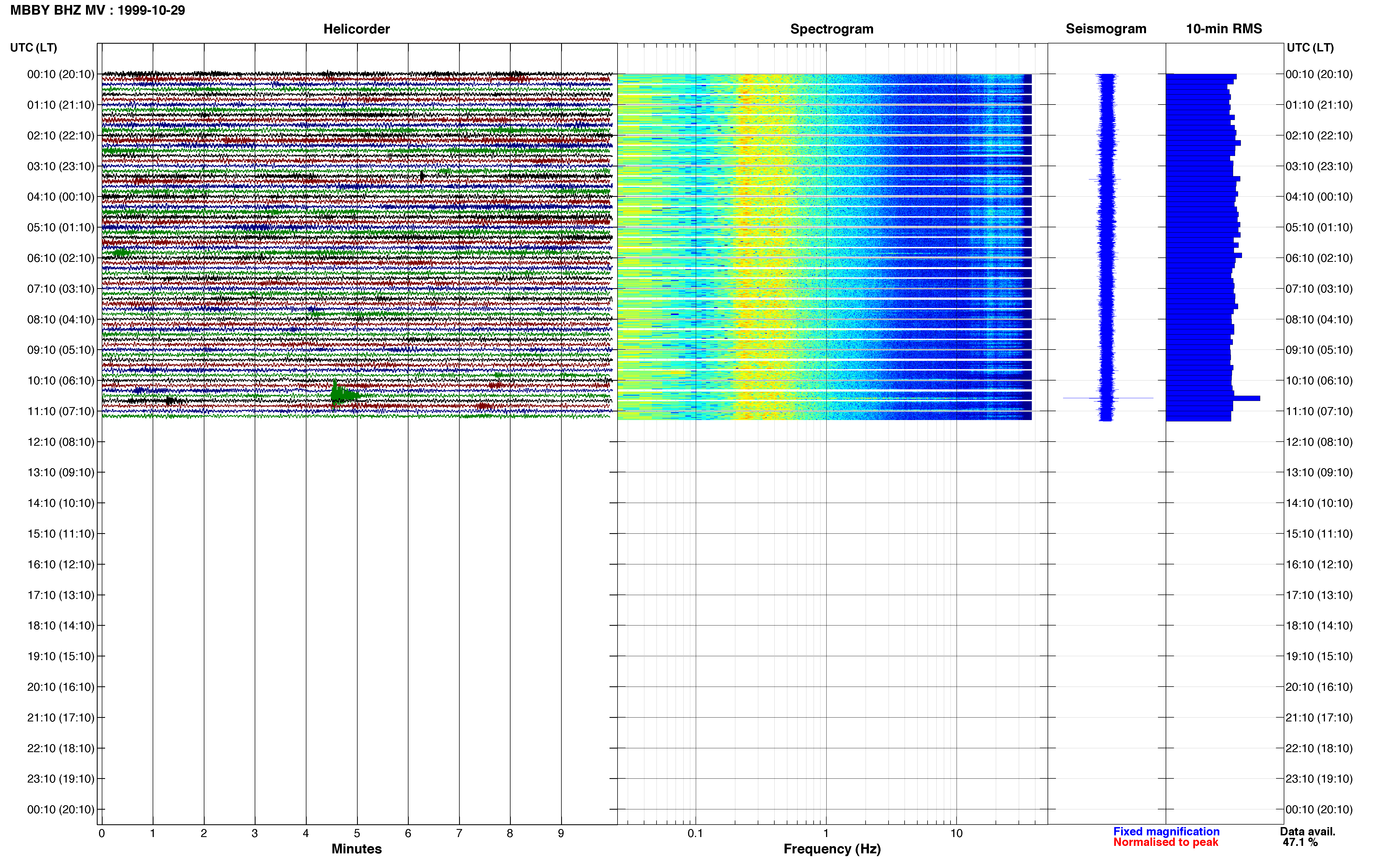Click right time label 13:10 (09:10)
The image size is (1388, 868).
pyautogui.click(x=1319, y=473)
